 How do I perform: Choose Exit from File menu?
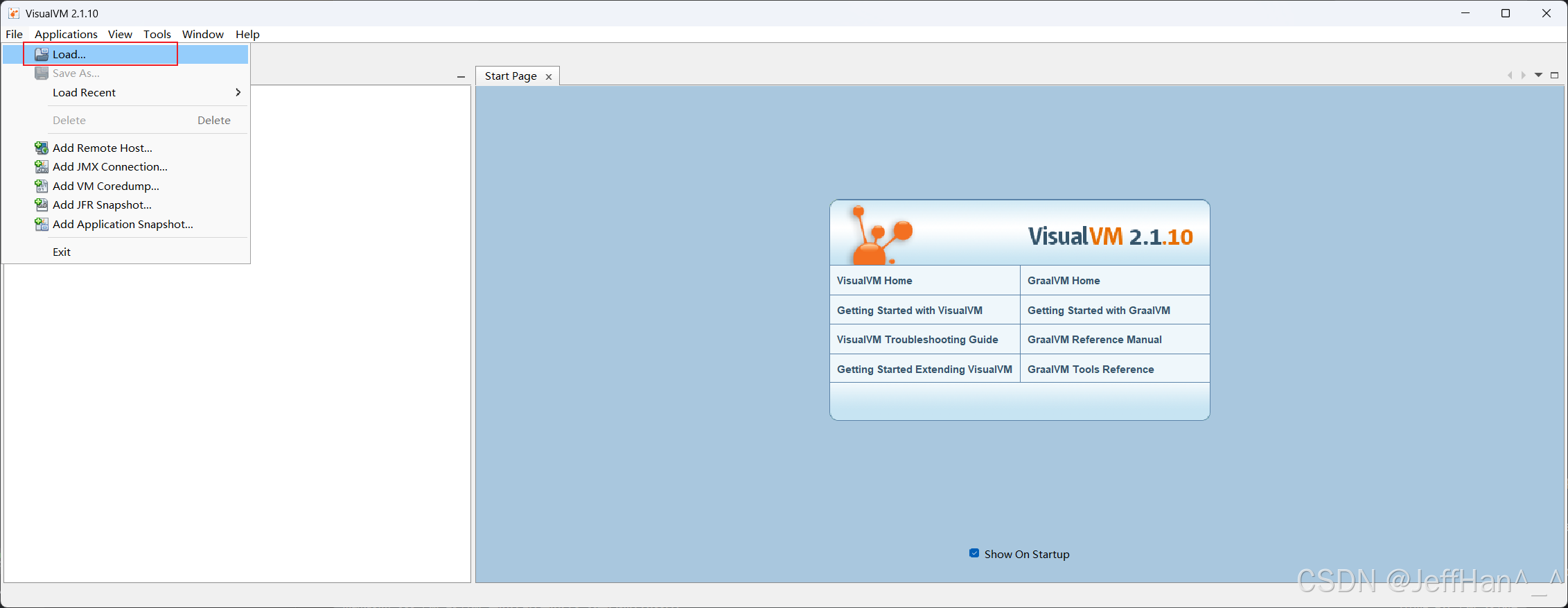(x=125, y=252)
